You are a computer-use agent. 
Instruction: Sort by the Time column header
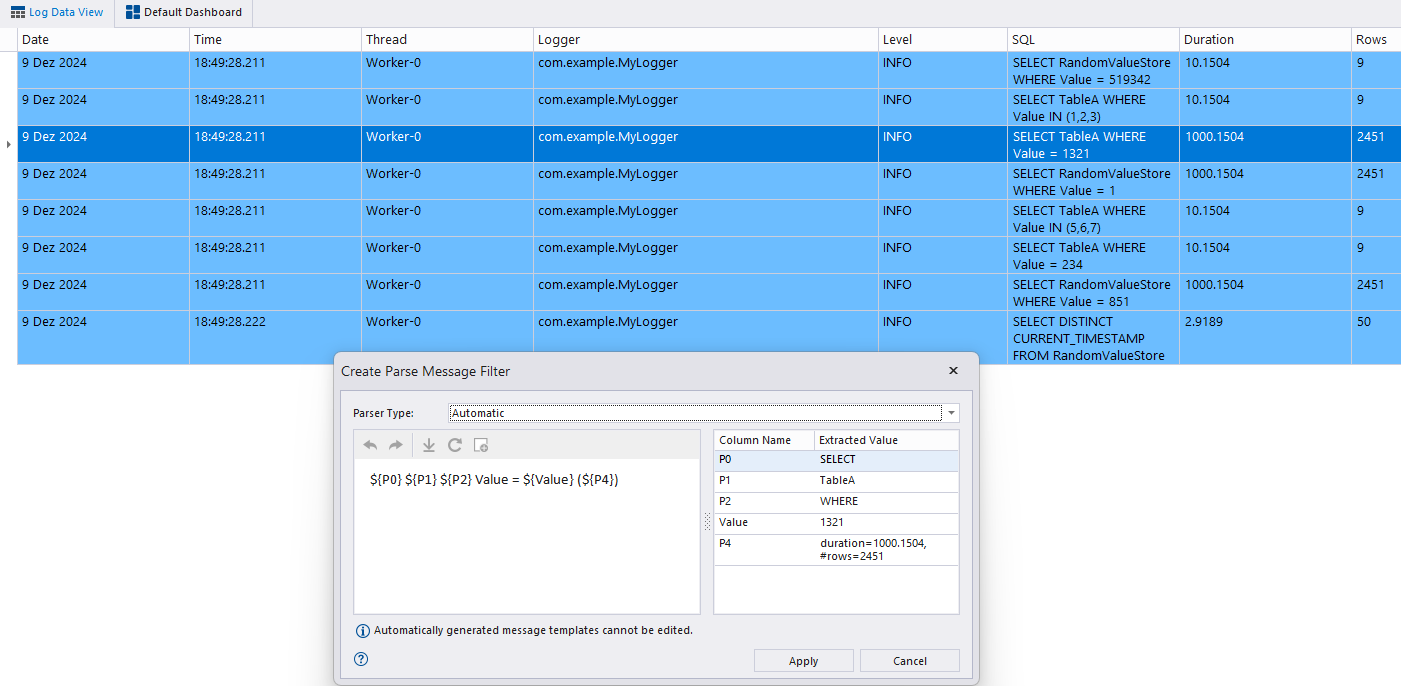click(x=276, y=40)
